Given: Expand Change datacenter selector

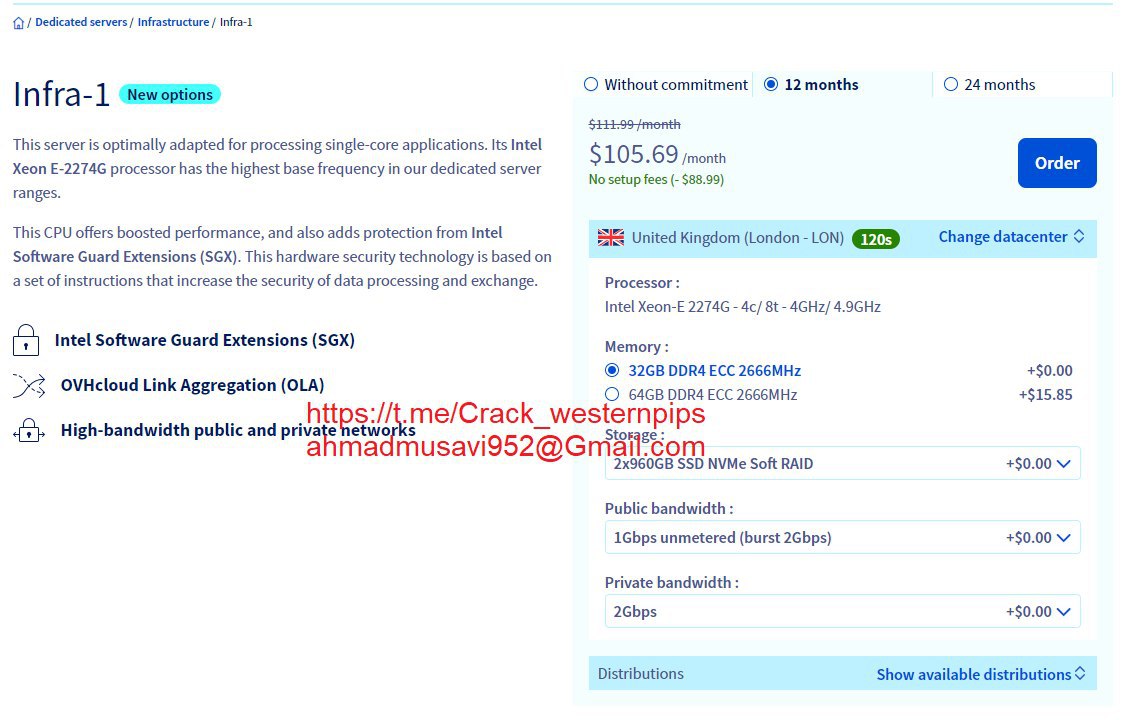Looking at the screenshot, I should pos(1011,237).
